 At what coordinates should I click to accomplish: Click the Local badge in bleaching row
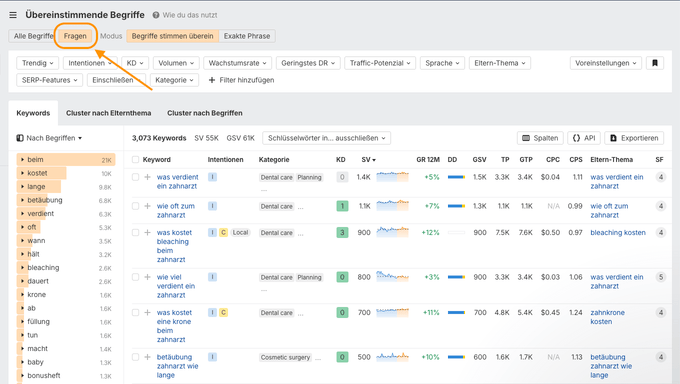240,233
